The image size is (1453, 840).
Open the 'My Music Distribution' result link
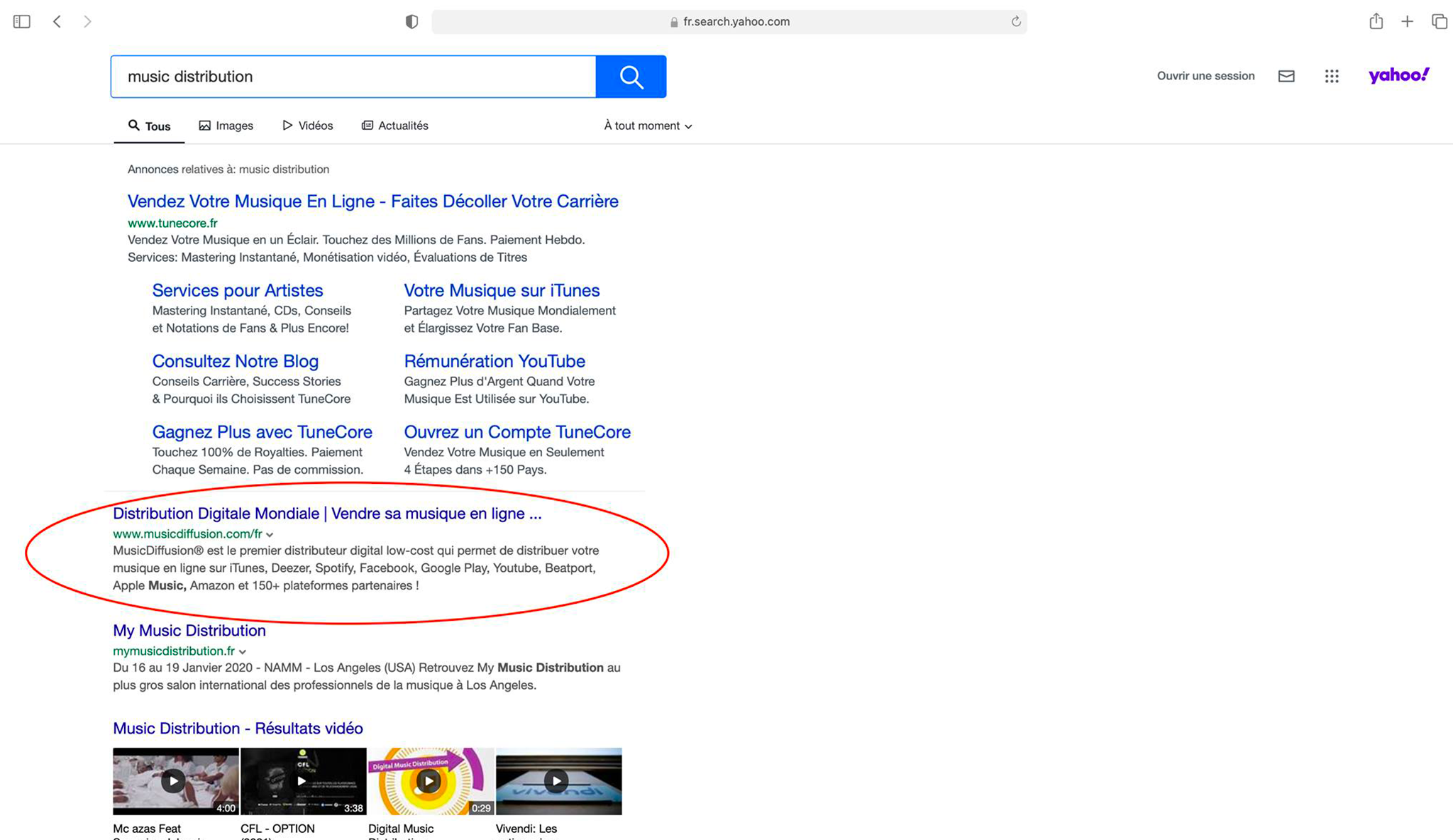[x=189, y=630]
